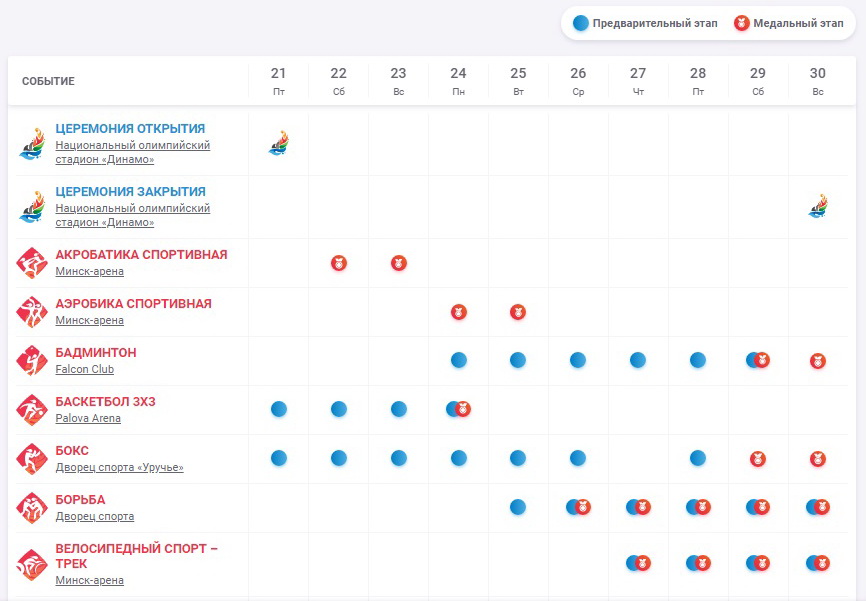Select badminton preliminary marker on the 24th
This screenshot has width=866, height=601.
click(x=458, y=360)
